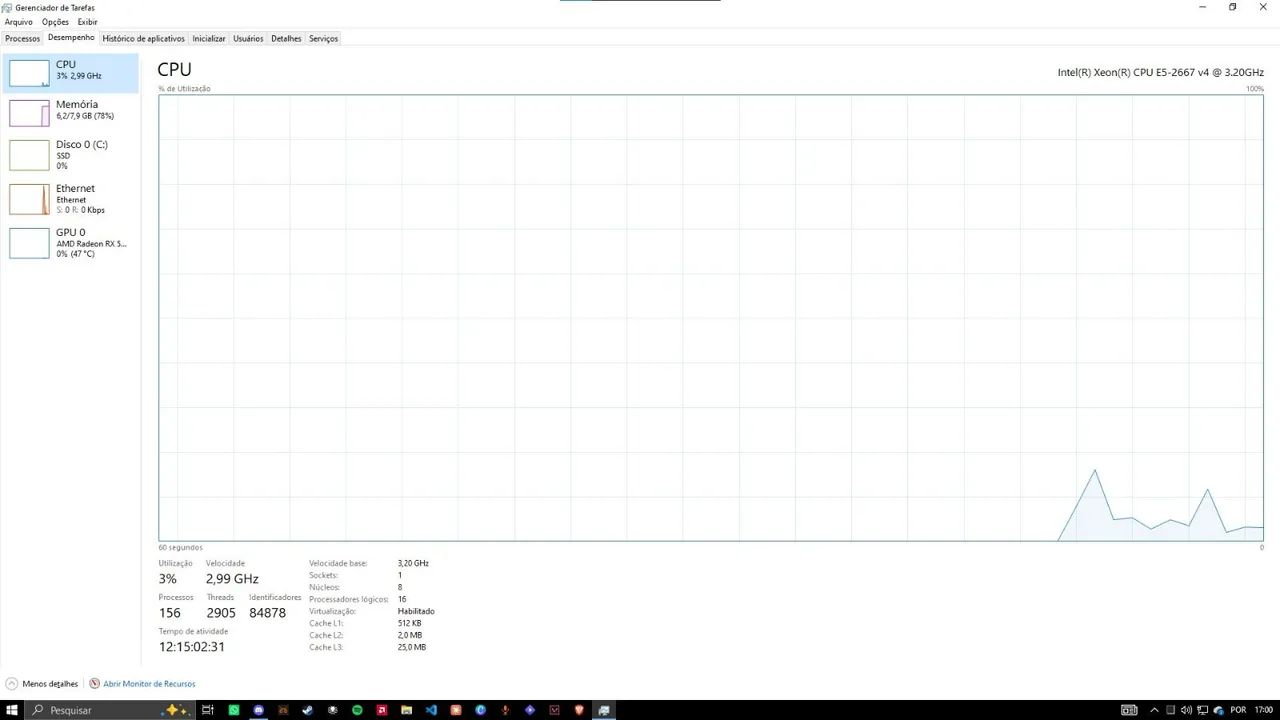View the Serviços tab
The image size is (1280, 720).
[x=323, y=39]
